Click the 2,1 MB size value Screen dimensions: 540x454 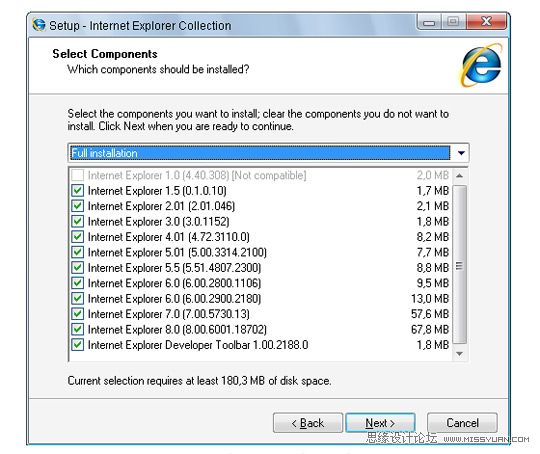433,206
